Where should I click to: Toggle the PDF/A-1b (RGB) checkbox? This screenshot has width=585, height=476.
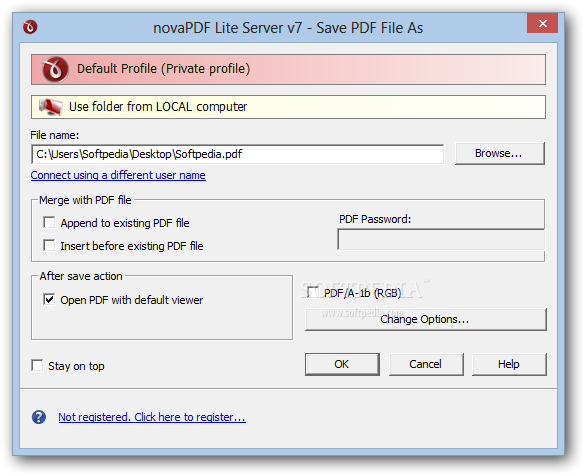point(313,292)
